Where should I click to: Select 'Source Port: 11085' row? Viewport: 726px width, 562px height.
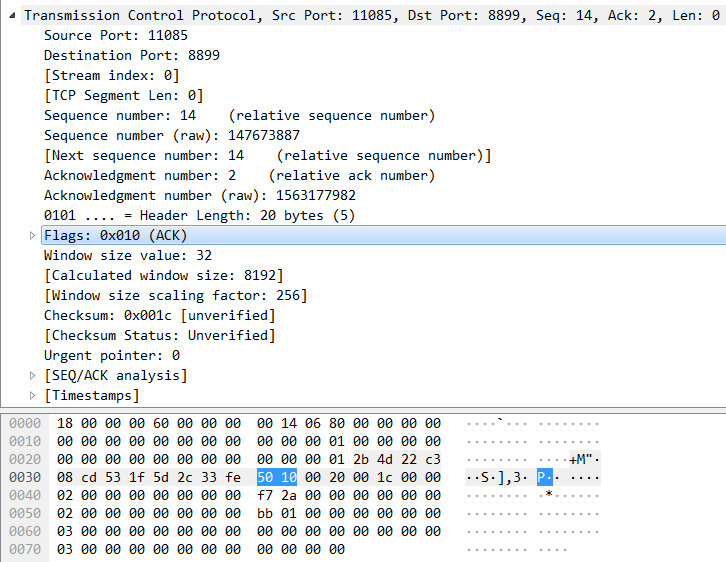pos(116,36)
